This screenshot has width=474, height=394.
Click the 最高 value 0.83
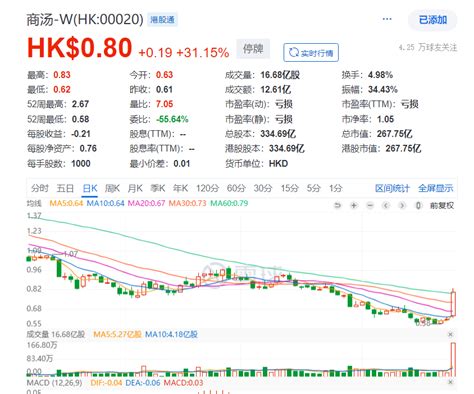pos(62,75)
